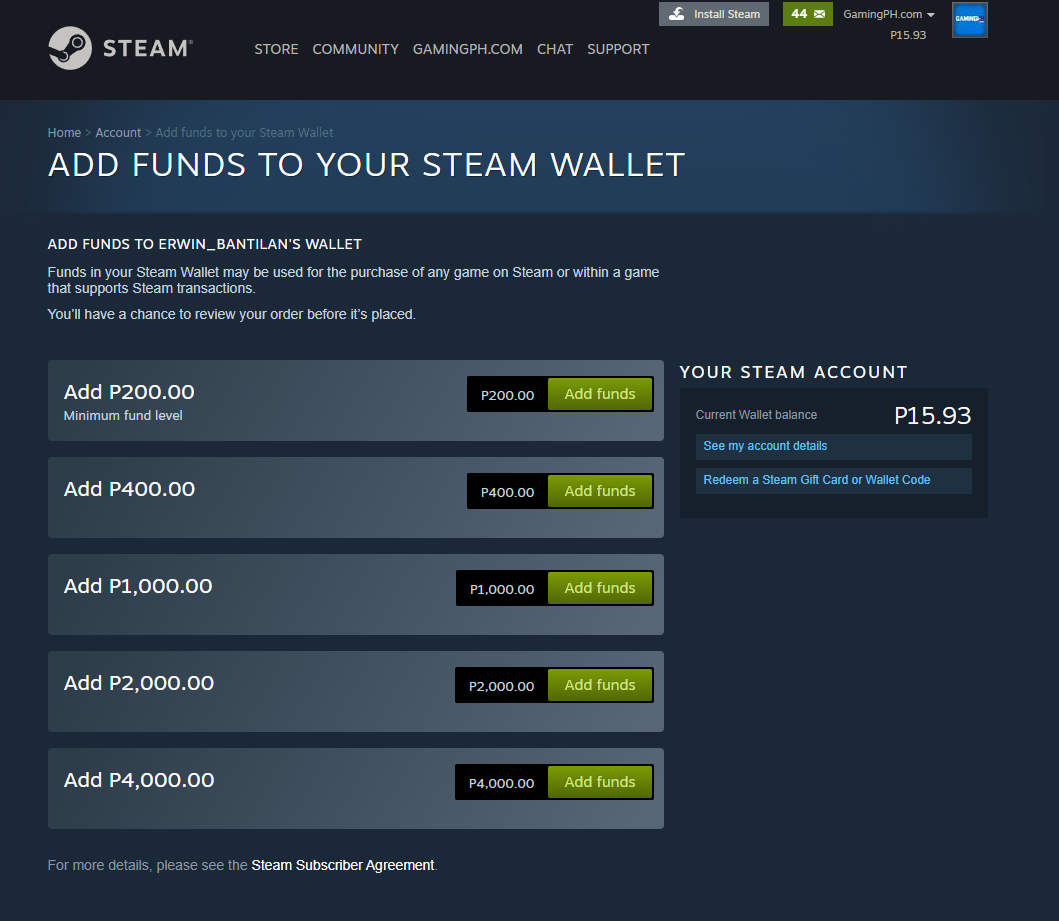Click Add funds for P2,000.00
This screenshot has height=921, width=1059.
pyautogui.click(x=600, y=685)
